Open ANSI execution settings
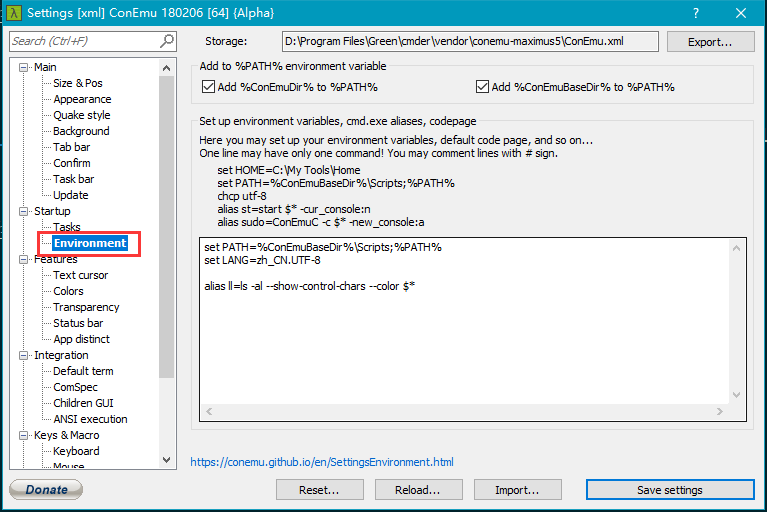This screenshot has width=767, height=512. (x=90, y=419)
